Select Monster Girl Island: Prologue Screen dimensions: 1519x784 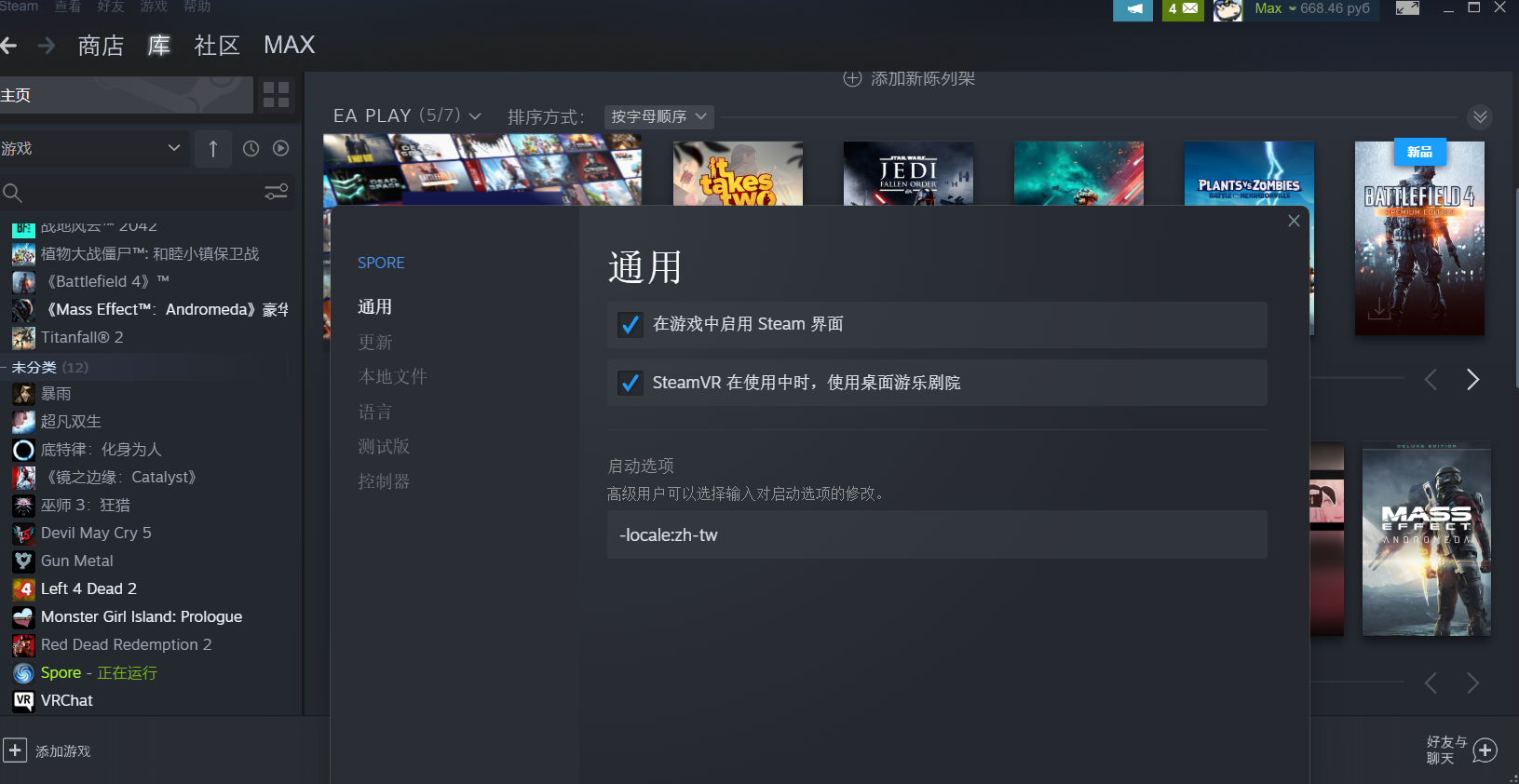click(141, 617)
